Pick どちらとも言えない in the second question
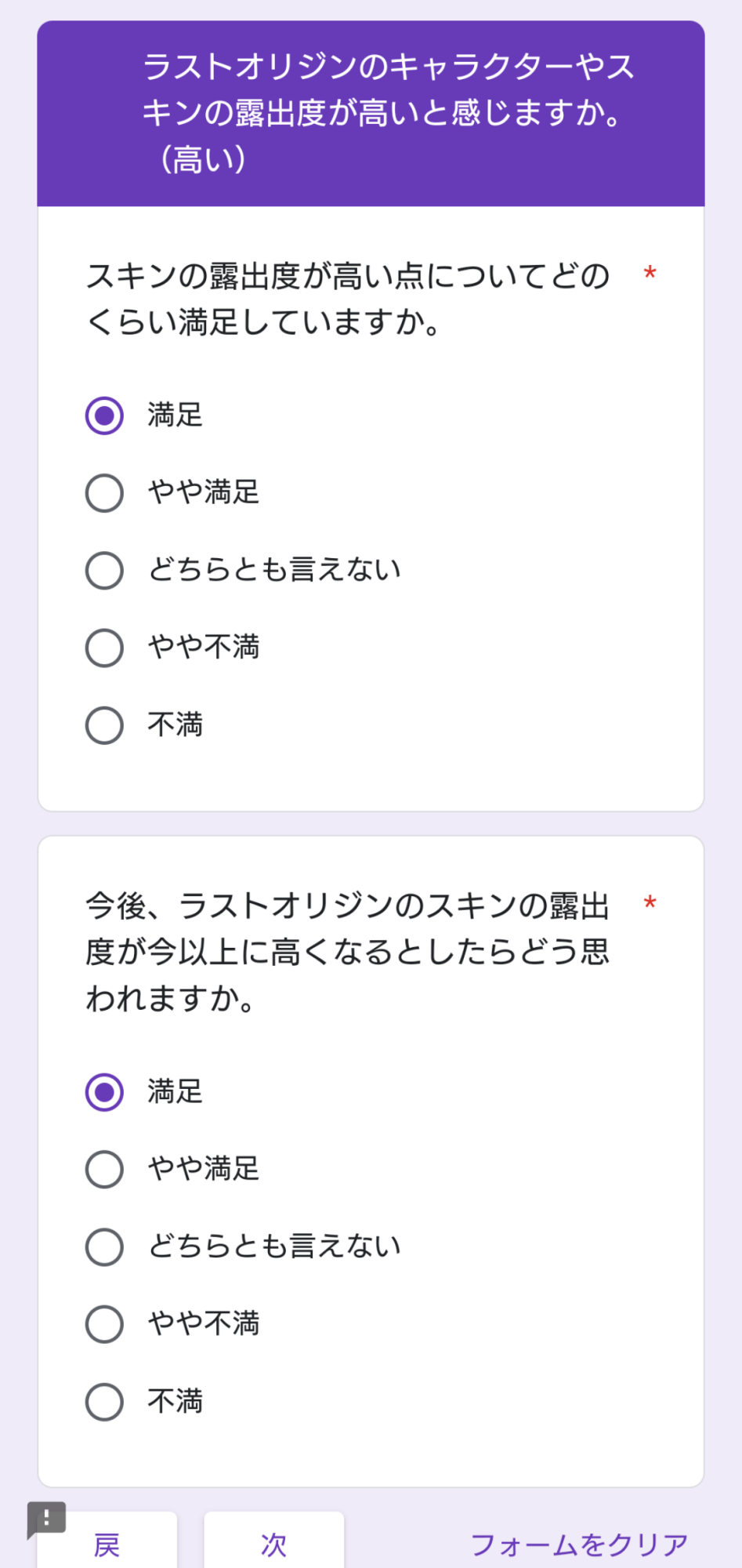 click(104, 1247)
